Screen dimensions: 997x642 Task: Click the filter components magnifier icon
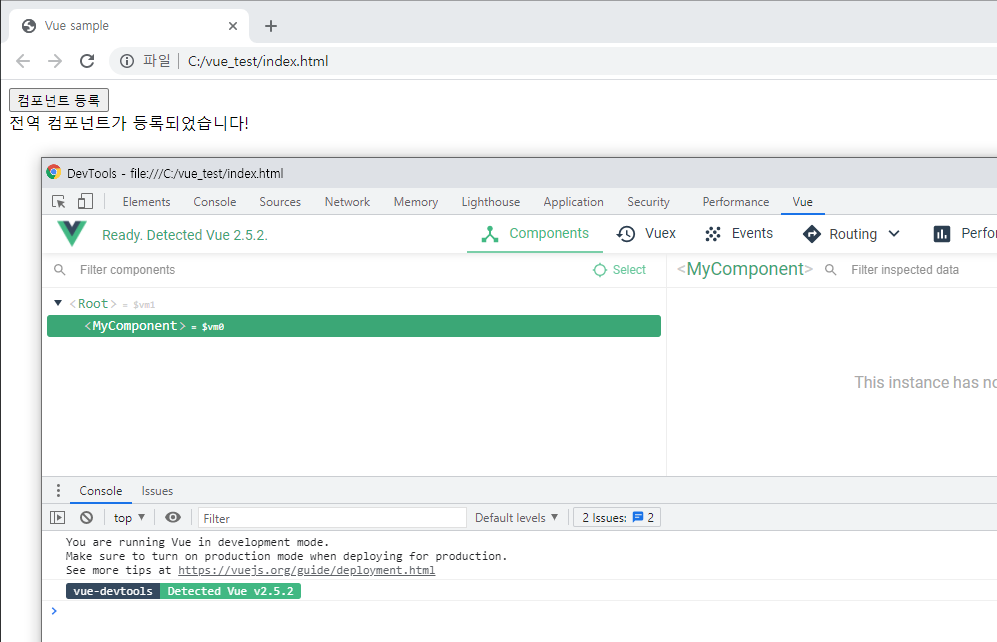click(60, 270)
